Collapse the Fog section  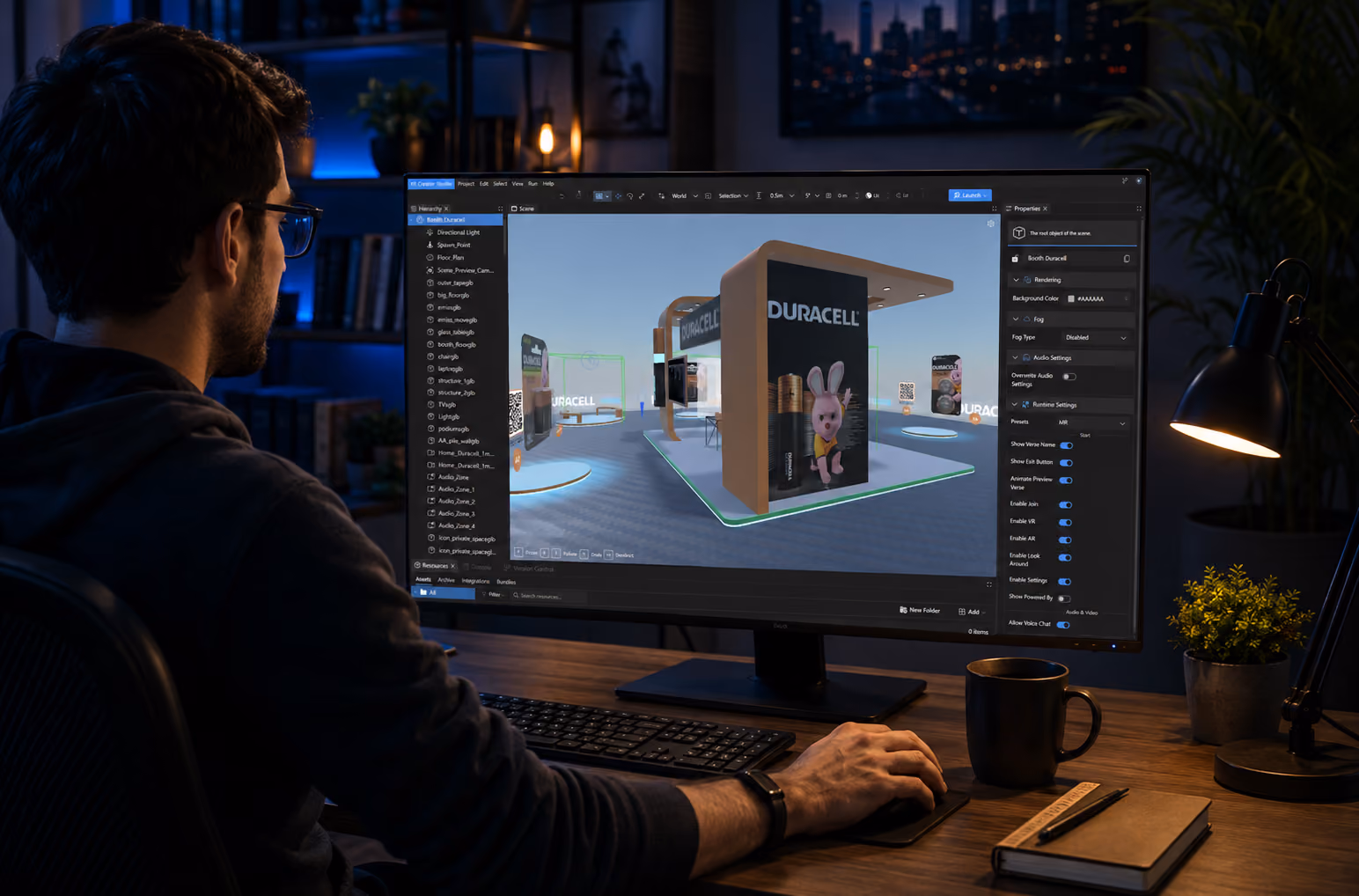(x=1016, y=319)
